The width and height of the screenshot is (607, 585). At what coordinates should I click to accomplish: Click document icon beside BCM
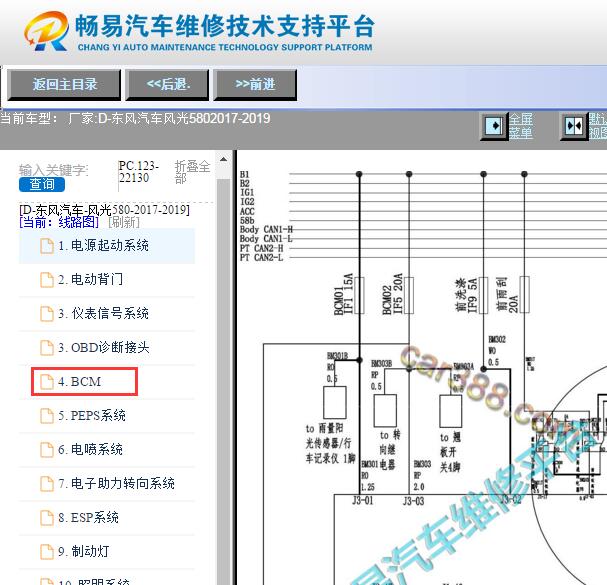click(x=47, y=382)
